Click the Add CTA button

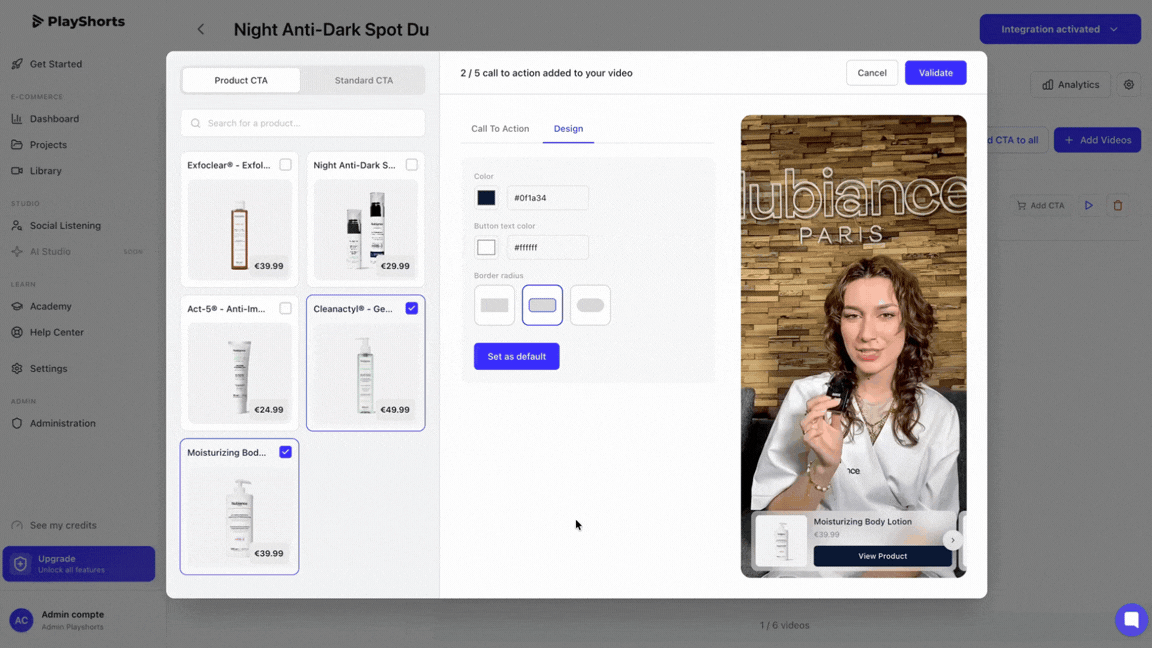1040,206
